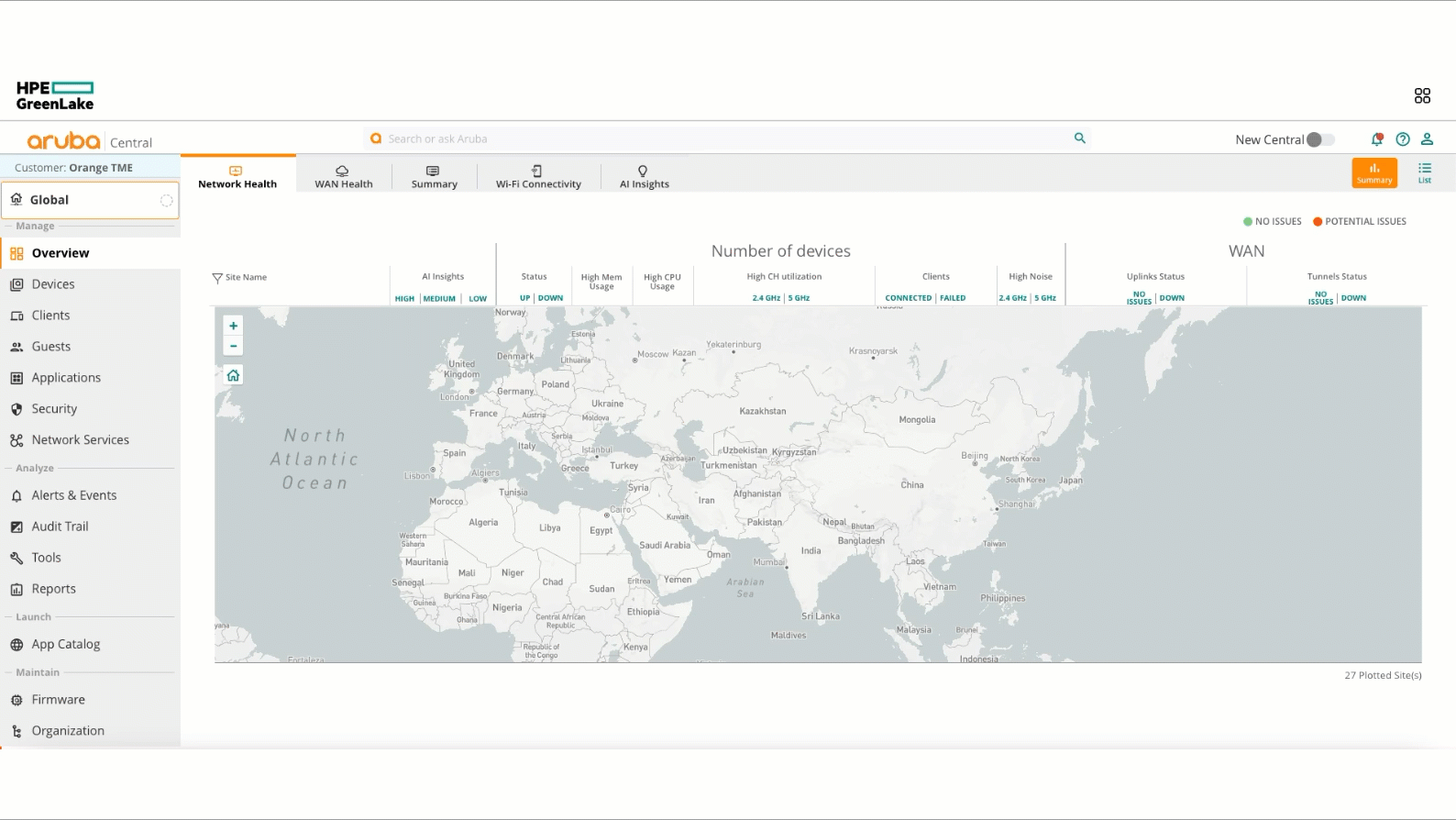1456x820 pixels.
Task: Sort by High CH utilization 2.4 GHz
Action: [x=767, y=298]
